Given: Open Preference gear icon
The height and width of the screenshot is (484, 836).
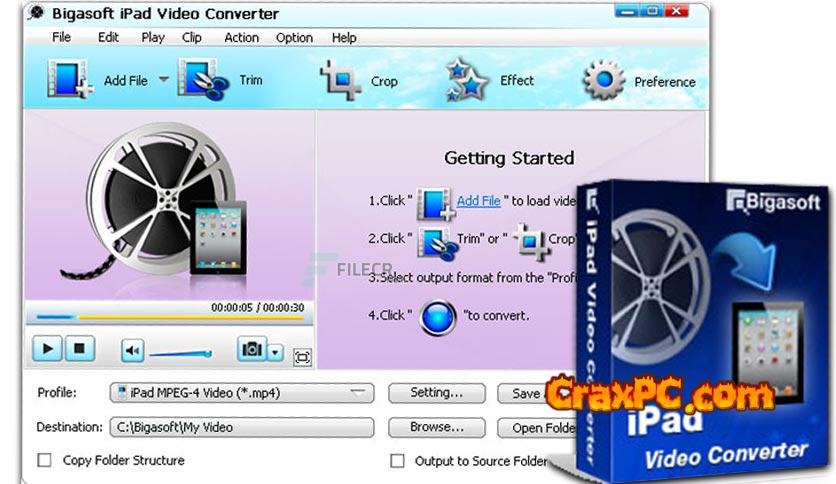Looking at the screenshot, I should point(604,80).
